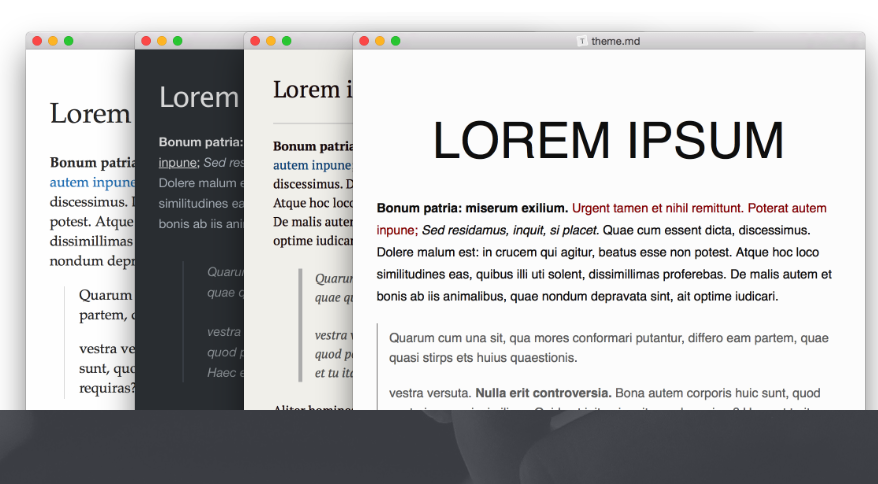This screenshot has width=878, height=484.
Task: Click the theme.md title text
Action: (614, 41)
